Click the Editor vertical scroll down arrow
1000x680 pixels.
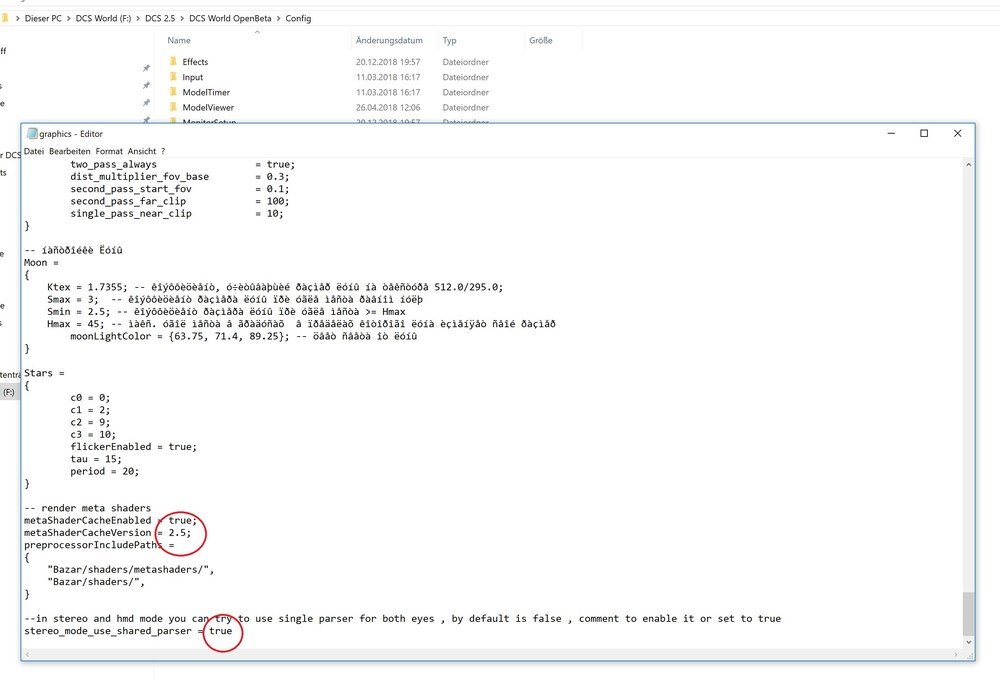968,642
